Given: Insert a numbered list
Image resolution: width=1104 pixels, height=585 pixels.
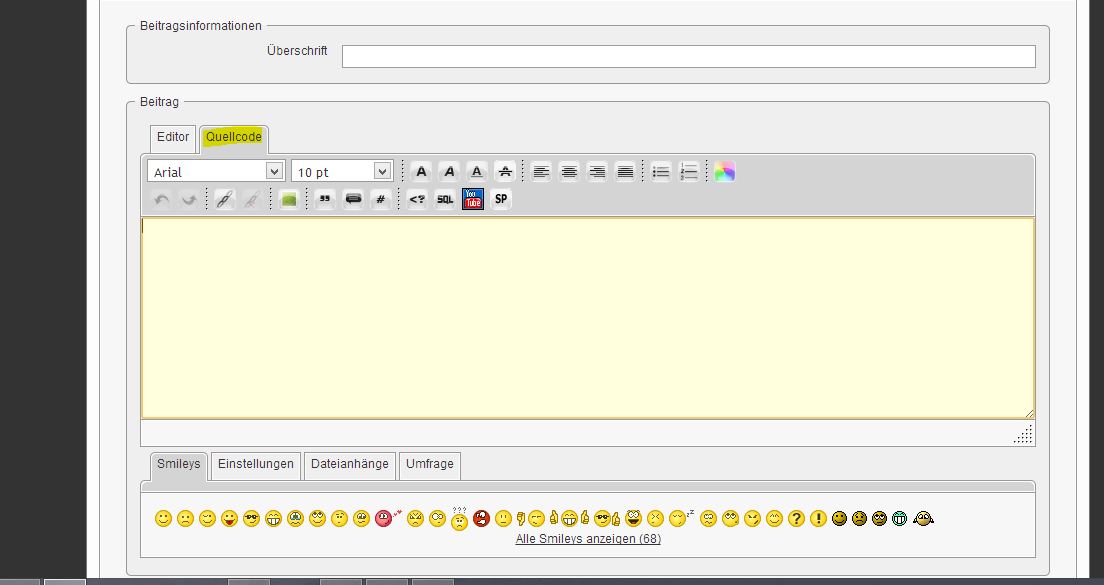Looking at the screenshot, I should tap(689, 172).
